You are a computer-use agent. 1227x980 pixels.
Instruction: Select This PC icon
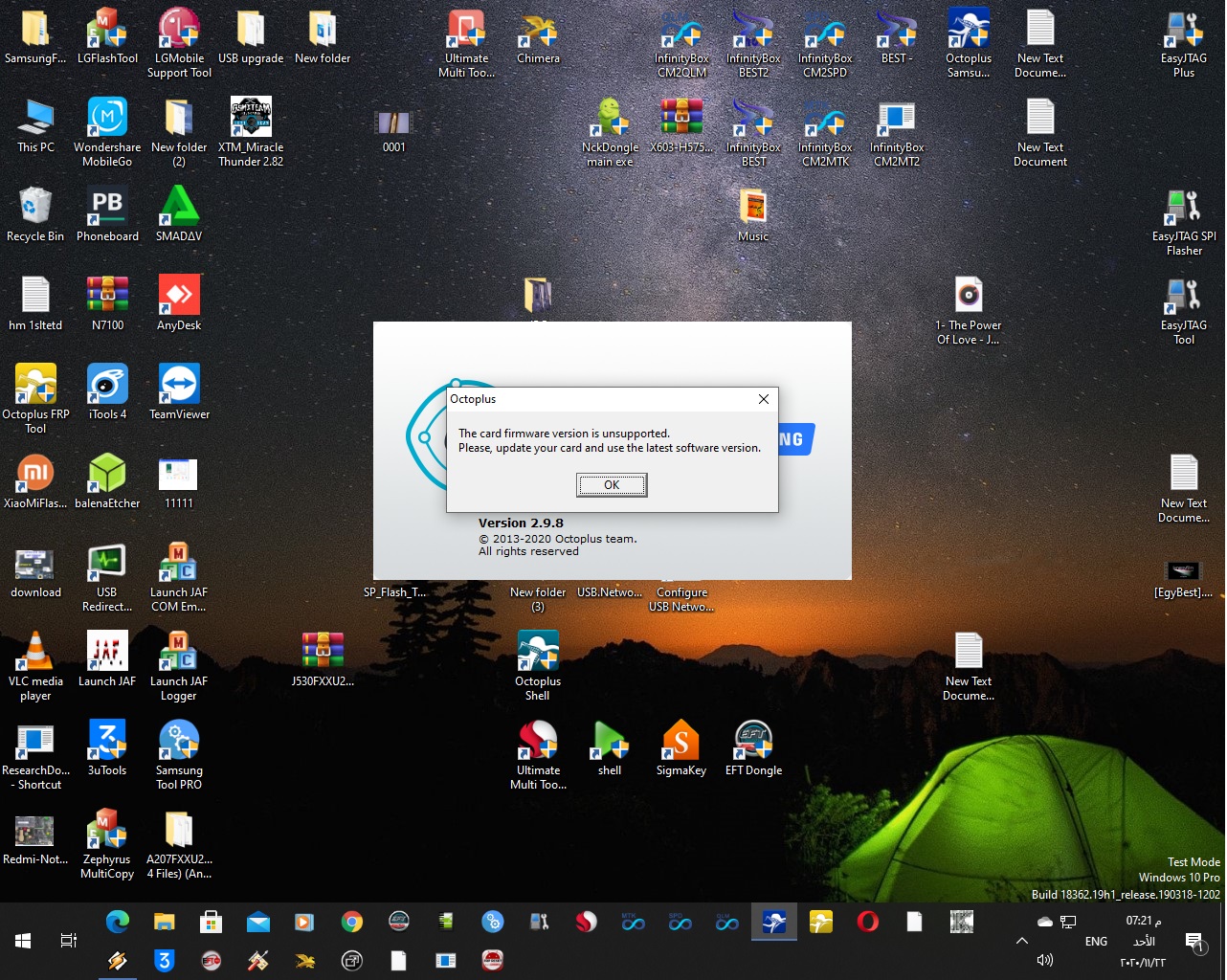pos(35,126)
